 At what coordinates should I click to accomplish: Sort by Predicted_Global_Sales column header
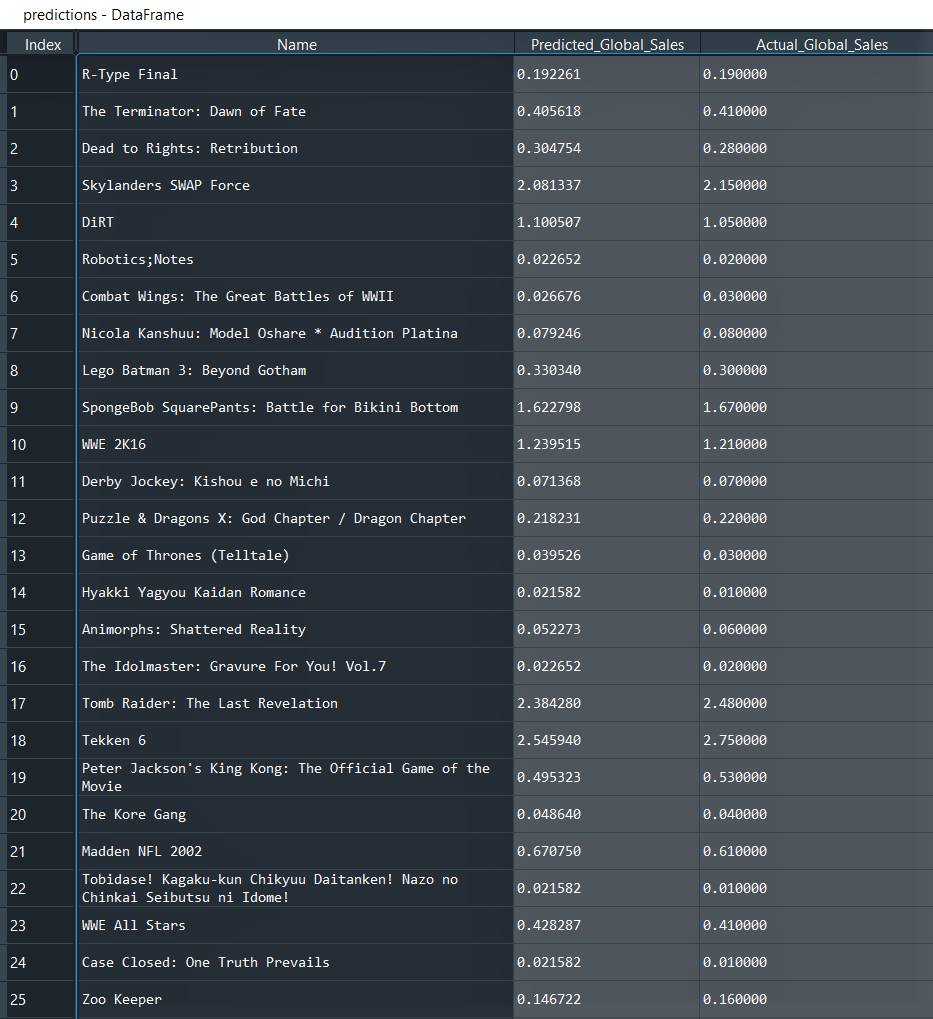607,44
